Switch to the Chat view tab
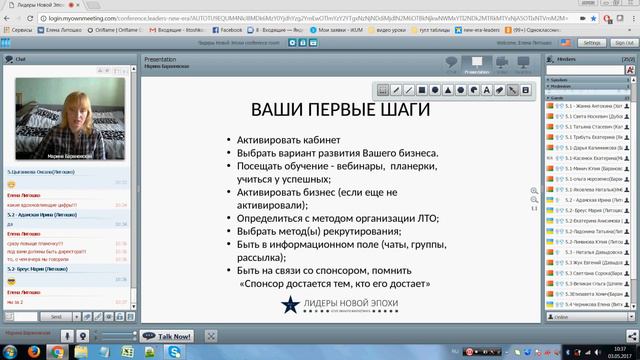 [451, 65]
